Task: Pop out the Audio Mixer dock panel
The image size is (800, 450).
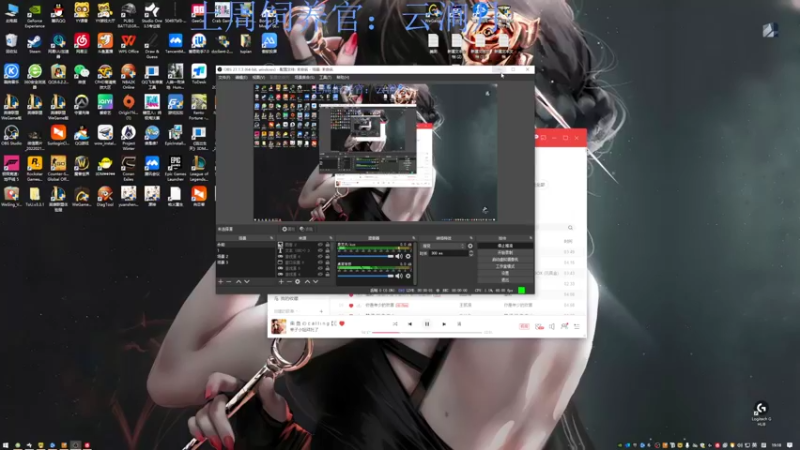Action: point(414,238)
